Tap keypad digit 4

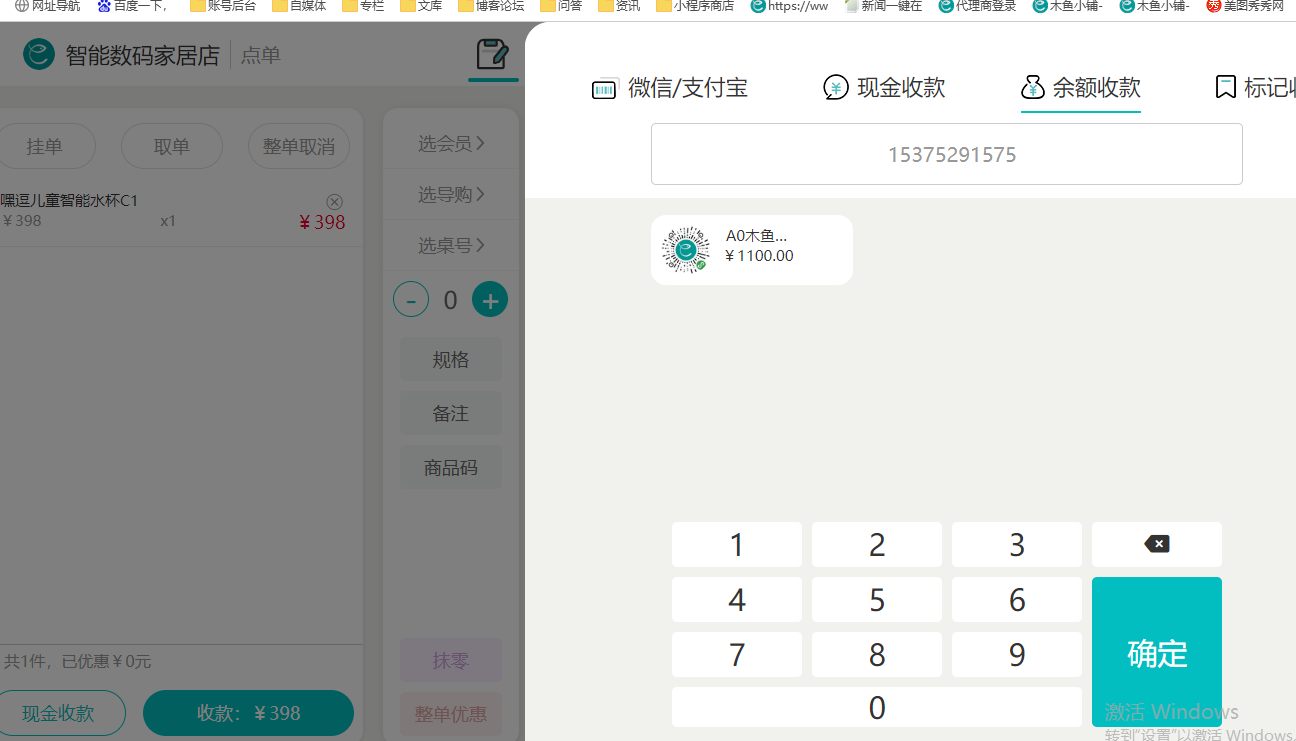(737, 599)
